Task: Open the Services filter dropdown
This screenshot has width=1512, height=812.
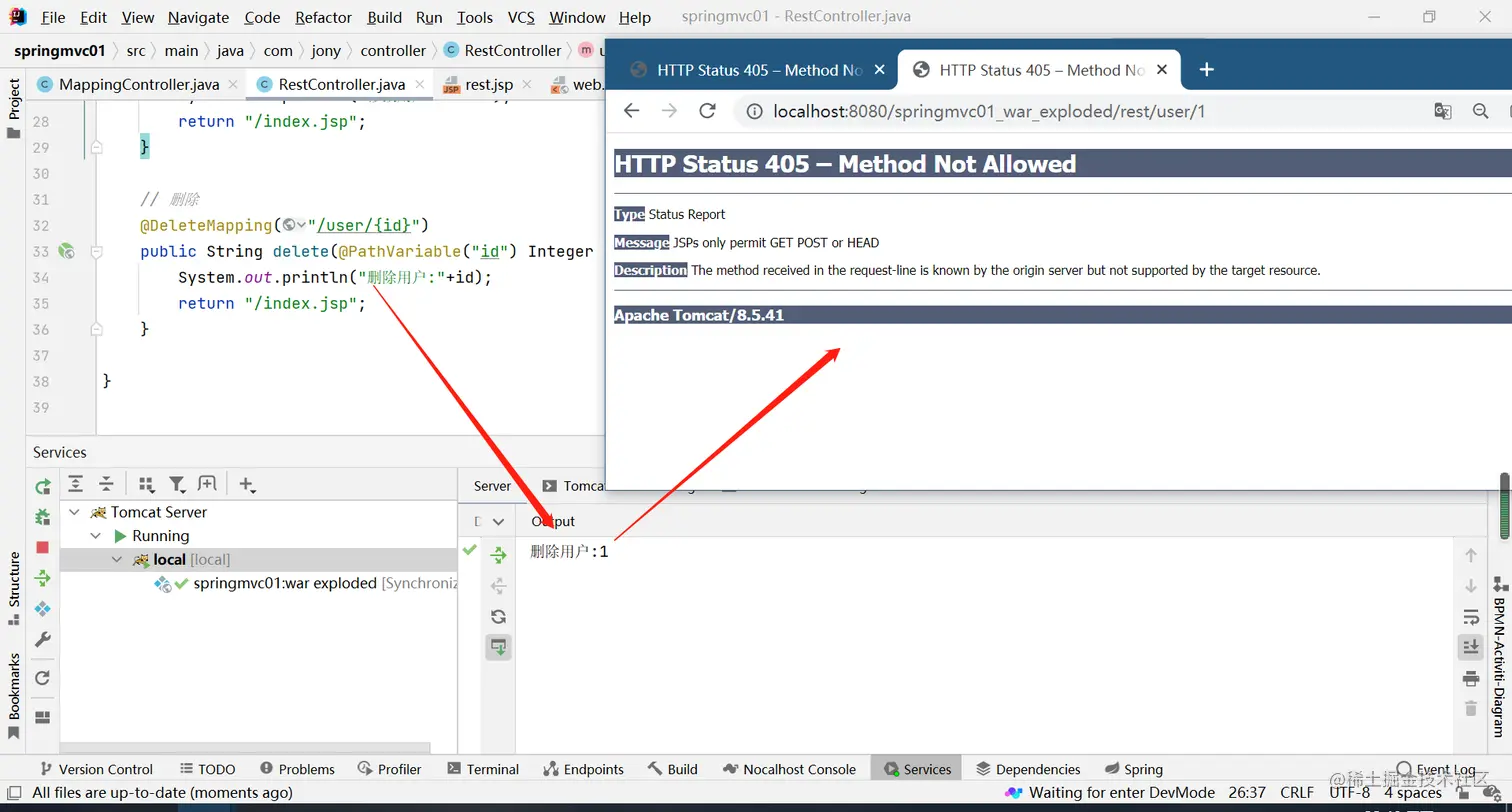Action: [177, 485]
